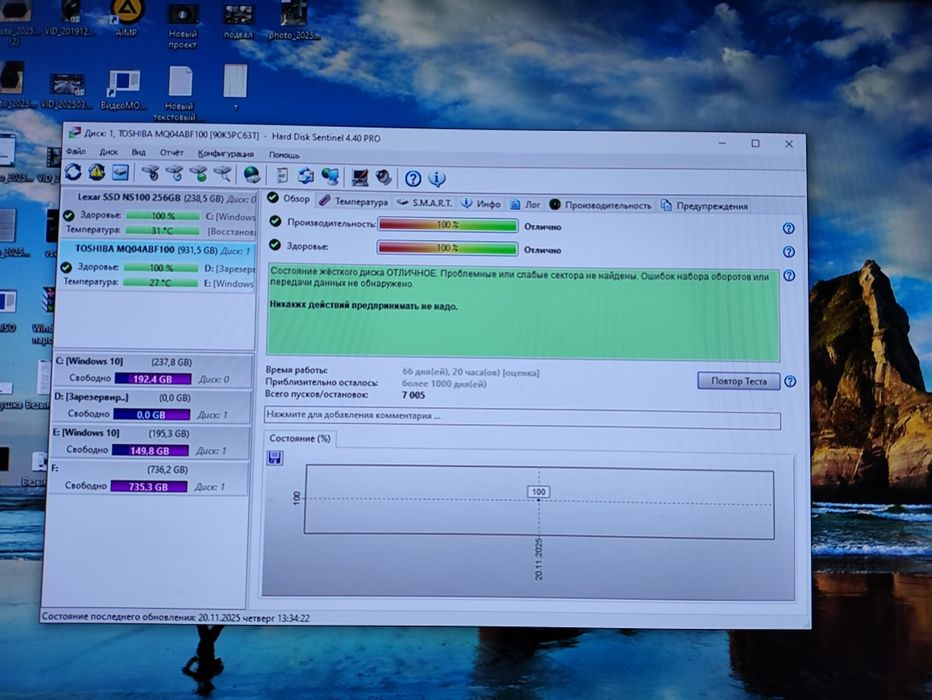Select the подвал desktop icon

tap(238, 22)
